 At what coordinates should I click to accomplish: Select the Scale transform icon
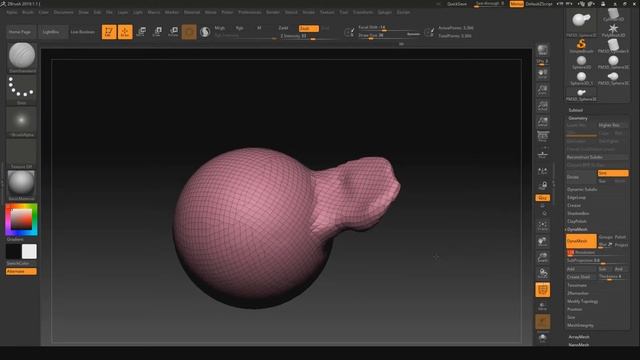click(x=157, y=32)
